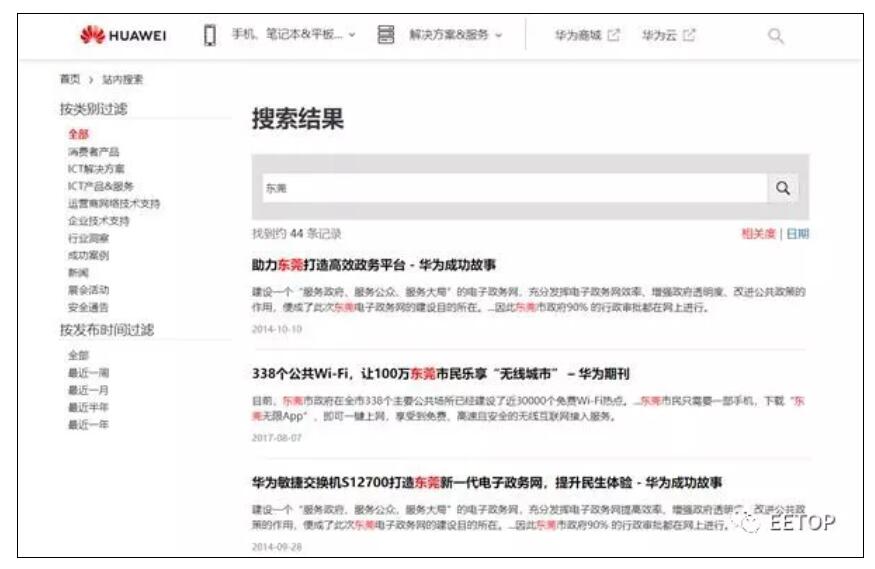Click the external link icon beside 华为云

tap(689, 35)
